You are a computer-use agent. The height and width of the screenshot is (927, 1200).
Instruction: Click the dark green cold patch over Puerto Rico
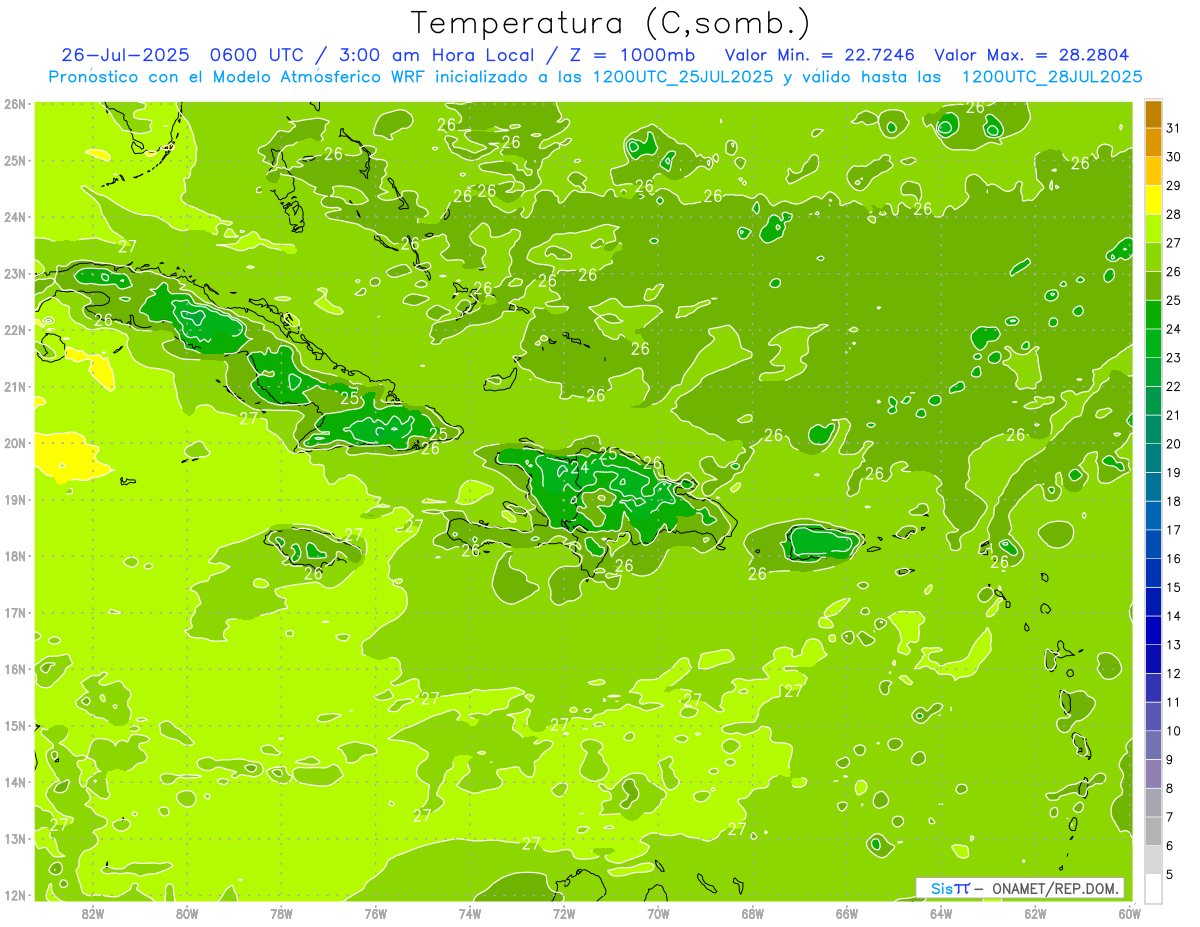822,543
